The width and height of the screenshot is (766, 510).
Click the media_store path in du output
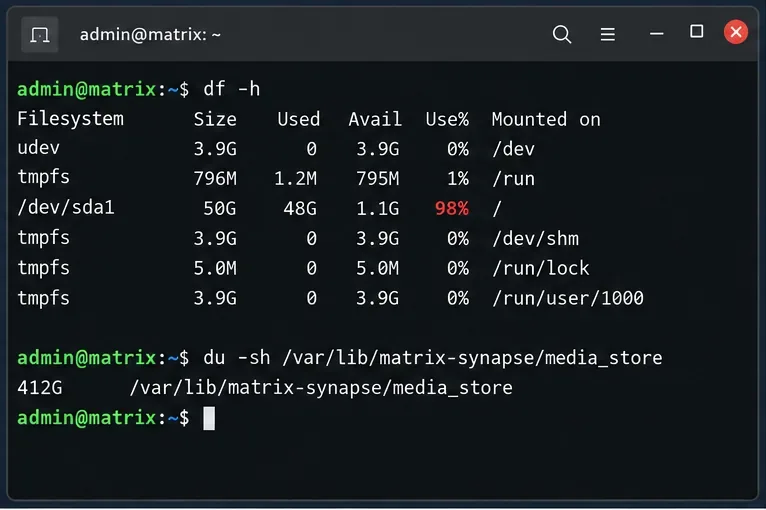tap(321, 388)
